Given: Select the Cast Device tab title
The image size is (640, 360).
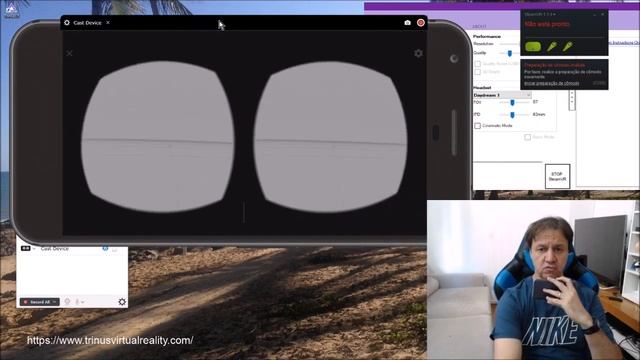Looking at the screenshot, I should click(x=87, y=23).
